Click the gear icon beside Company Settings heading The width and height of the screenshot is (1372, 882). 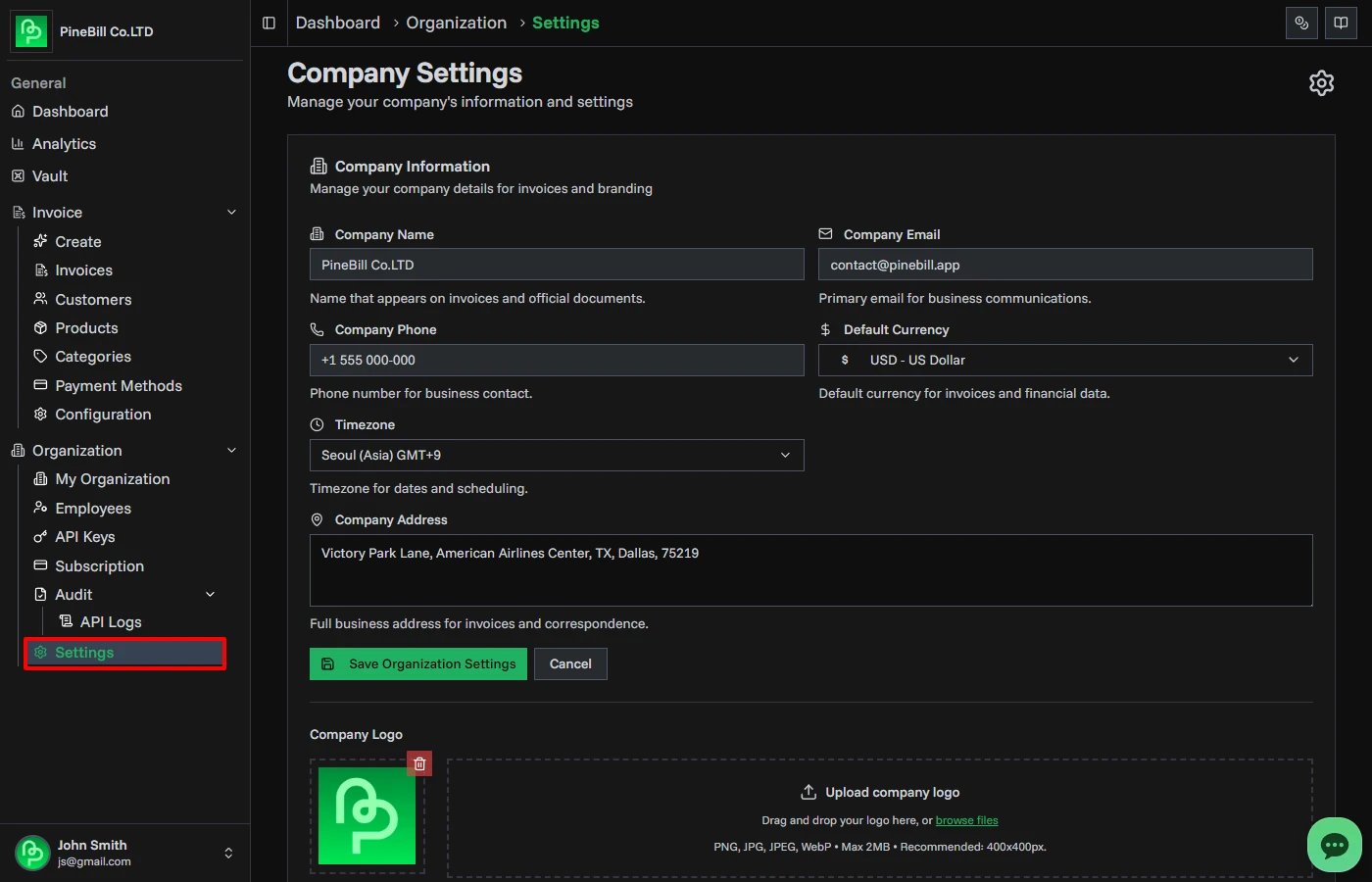[x=1321, y=83]
